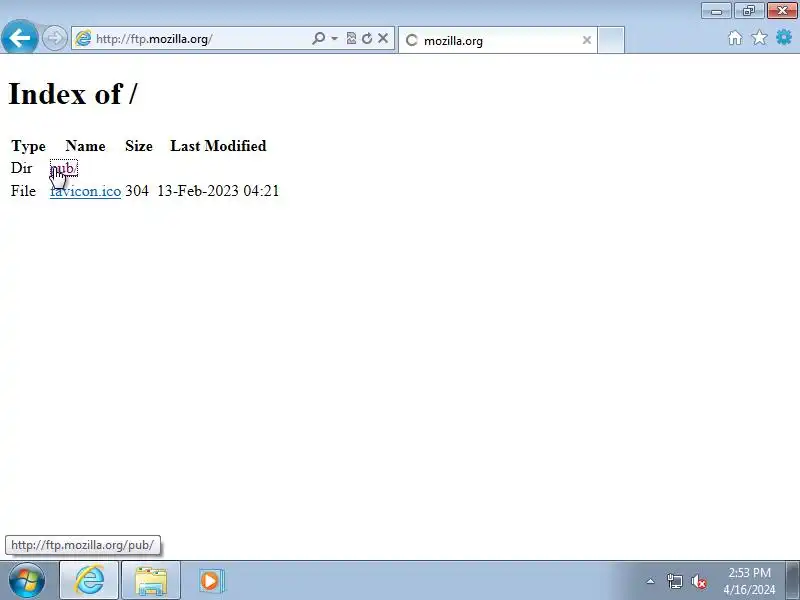Select the mozilla.org tab
Image resolution: width=800 pixels, height=600 pixels.
(497, 40)
